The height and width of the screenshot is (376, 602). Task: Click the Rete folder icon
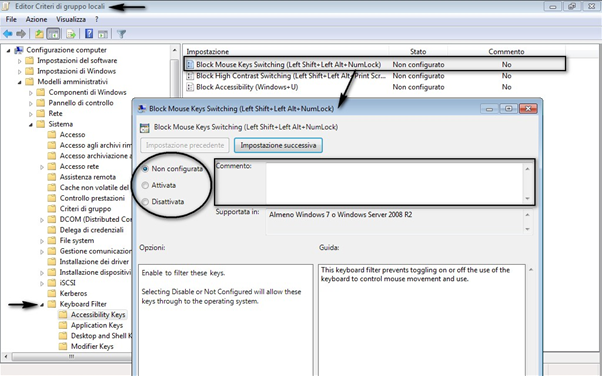[41, 114]
